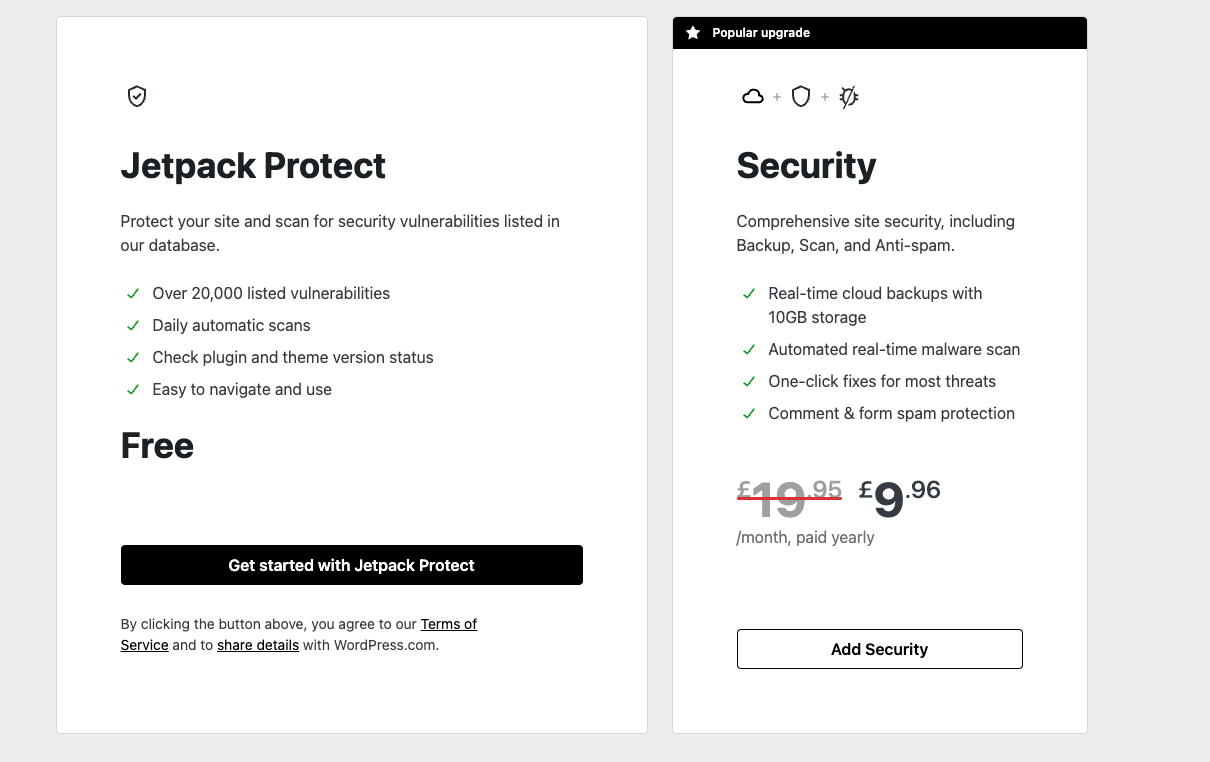
Task: Open the Terms of Service link
Action: [x=448, y=623]
